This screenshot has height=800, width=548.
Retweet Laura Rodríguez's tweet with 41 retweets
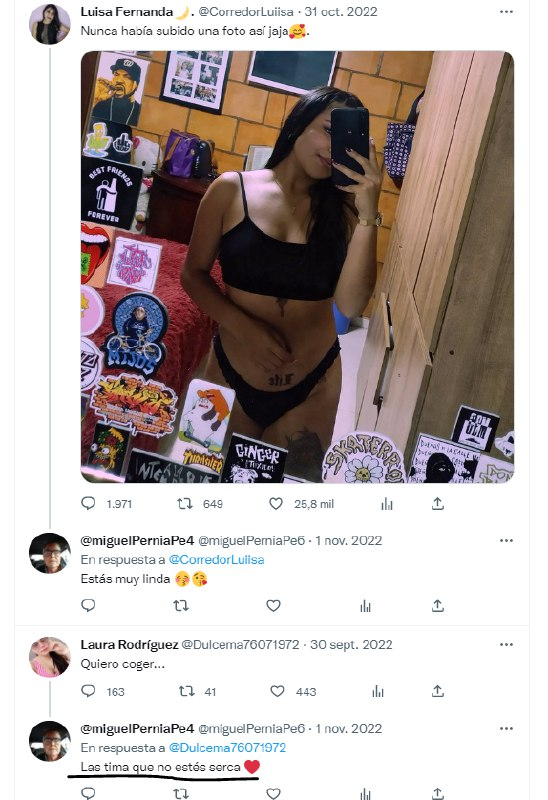(x=187, y=691)
